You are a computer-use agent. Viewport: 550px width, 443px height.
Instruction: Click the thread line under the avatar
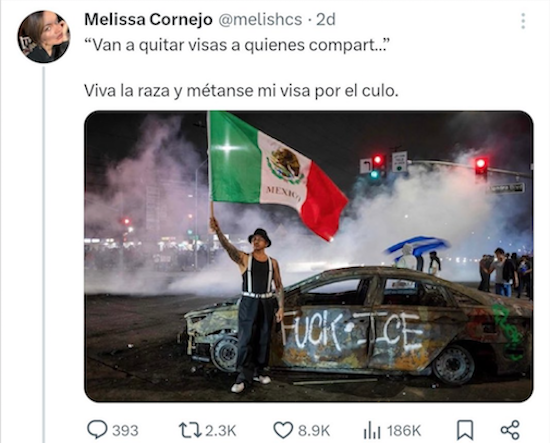[x=43, y=254]
